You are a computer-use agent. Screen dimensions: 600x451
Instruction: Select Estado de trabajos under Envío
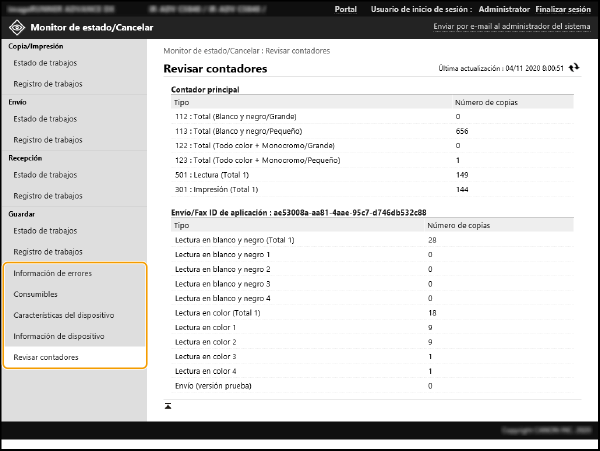tap(44, 119)
